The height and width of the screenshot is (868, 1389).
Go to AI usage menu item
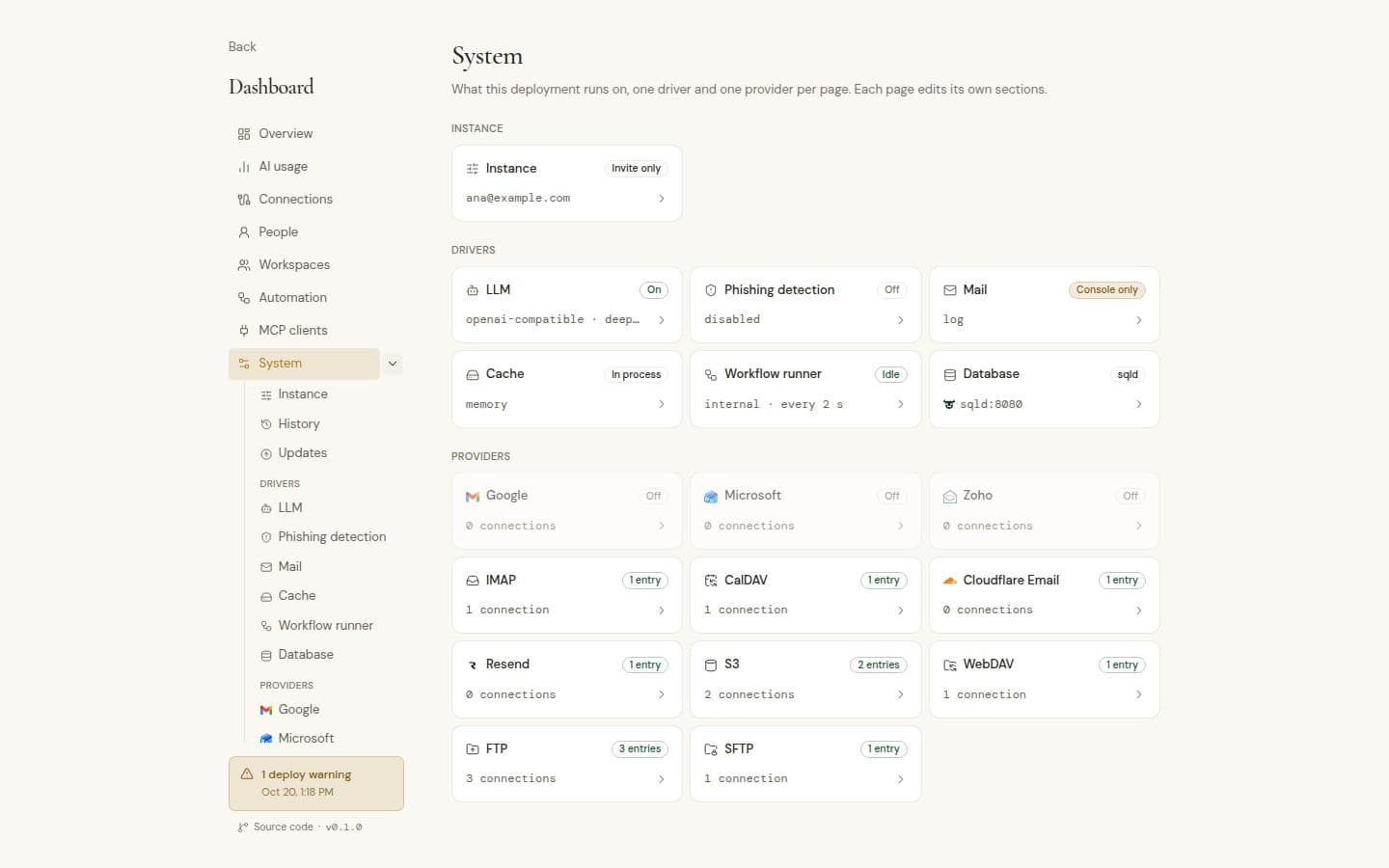point(315,167)
